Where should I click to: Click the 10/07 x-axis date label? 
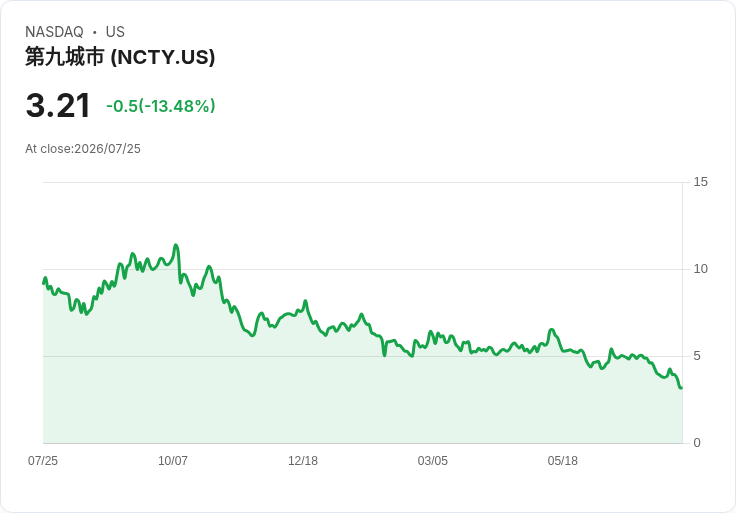[x=173, y=461]
